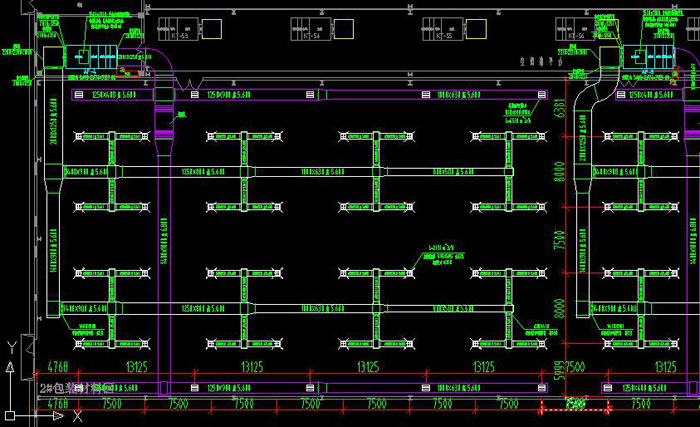
Task: Select the vertical 5999 dimension text
Action: (x=559, y=370)
